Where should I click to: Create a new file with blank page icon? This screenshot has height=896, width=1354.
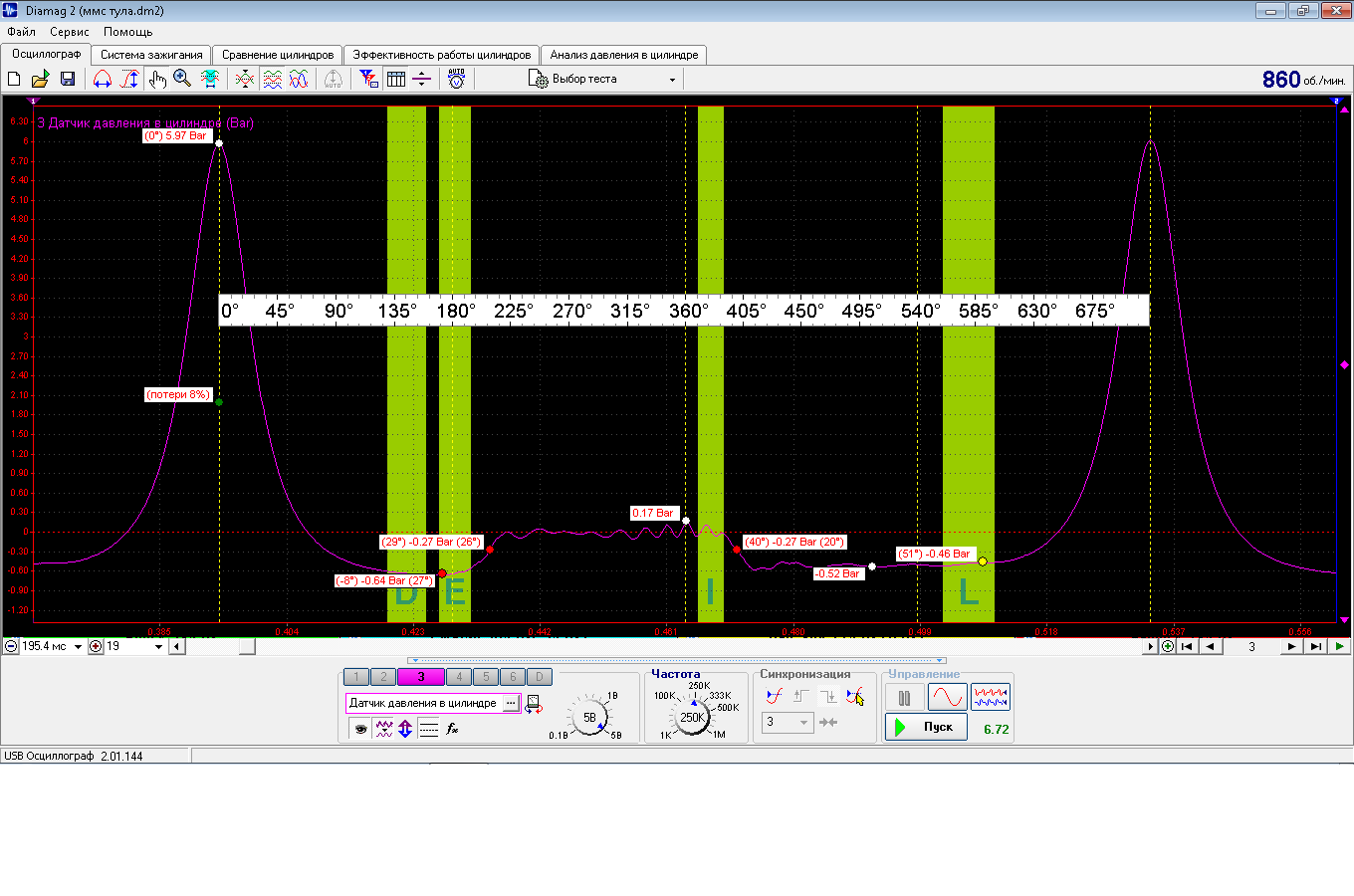tap(14, 79)
